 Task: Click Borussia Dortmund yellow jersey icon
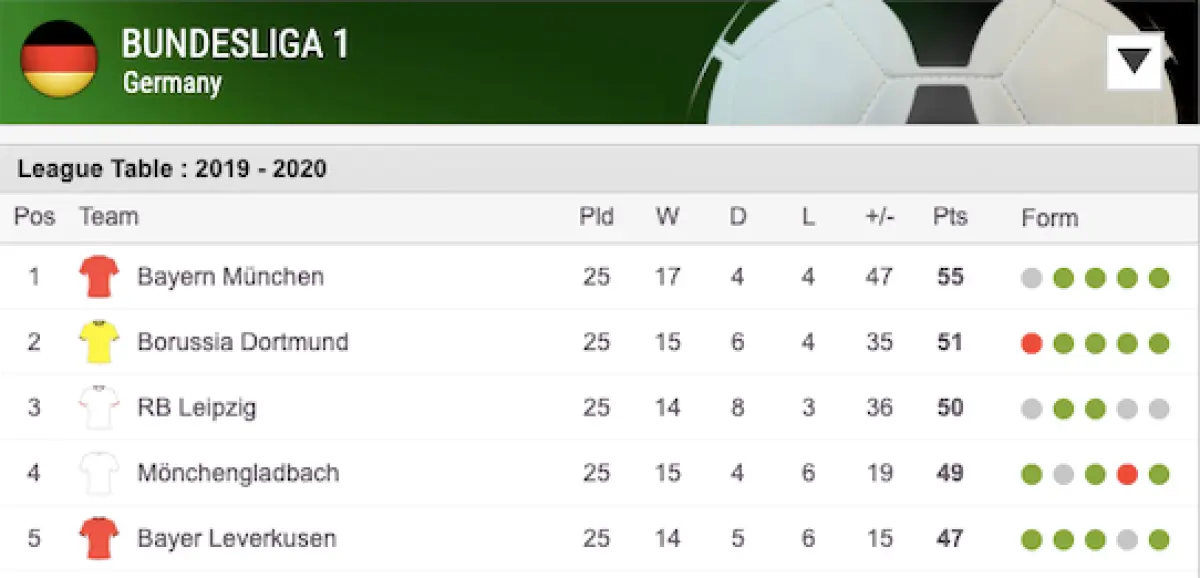[x=99, y=342]
